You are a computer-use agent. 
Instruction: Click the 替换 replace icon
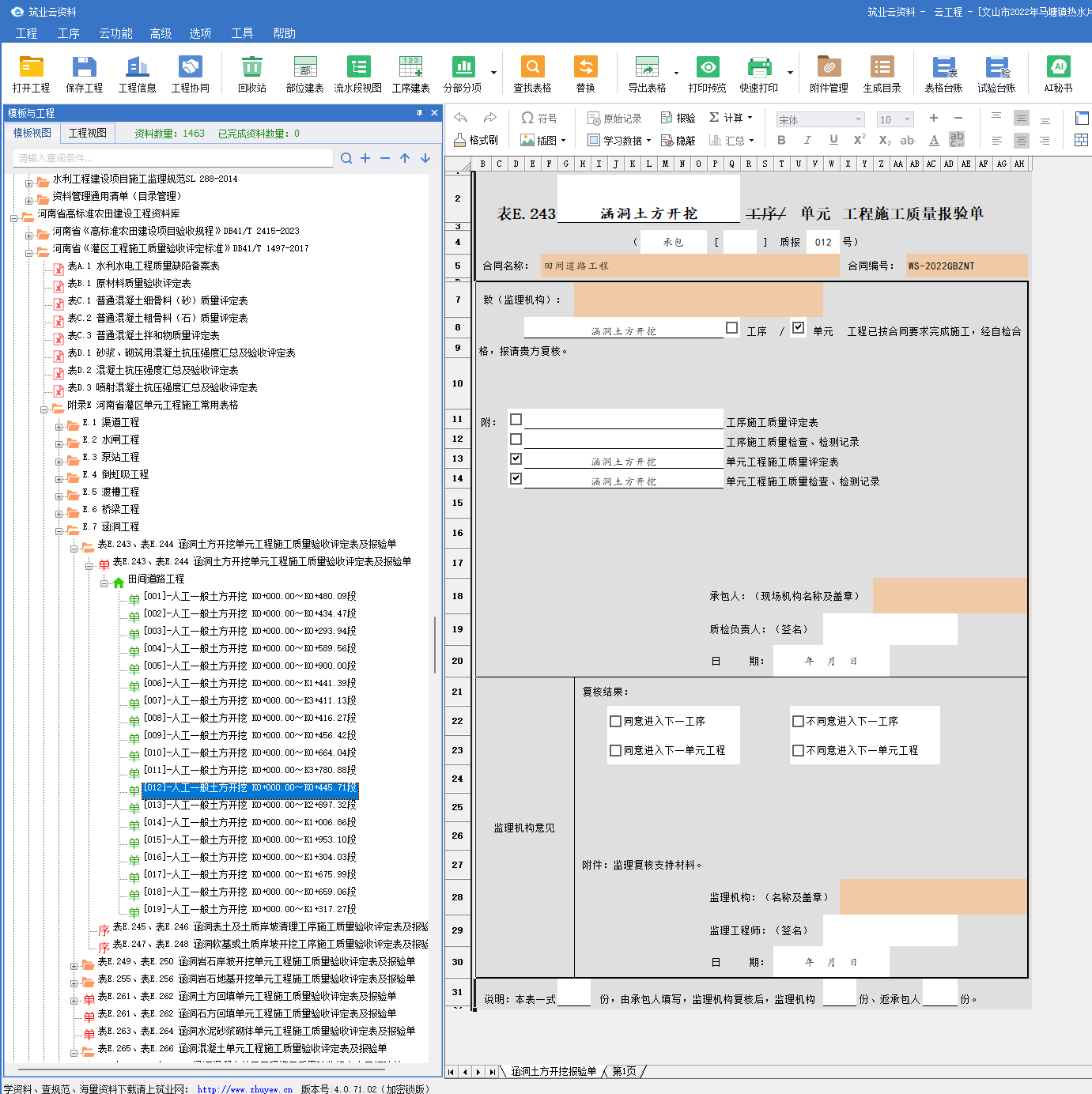pos(585,74)
